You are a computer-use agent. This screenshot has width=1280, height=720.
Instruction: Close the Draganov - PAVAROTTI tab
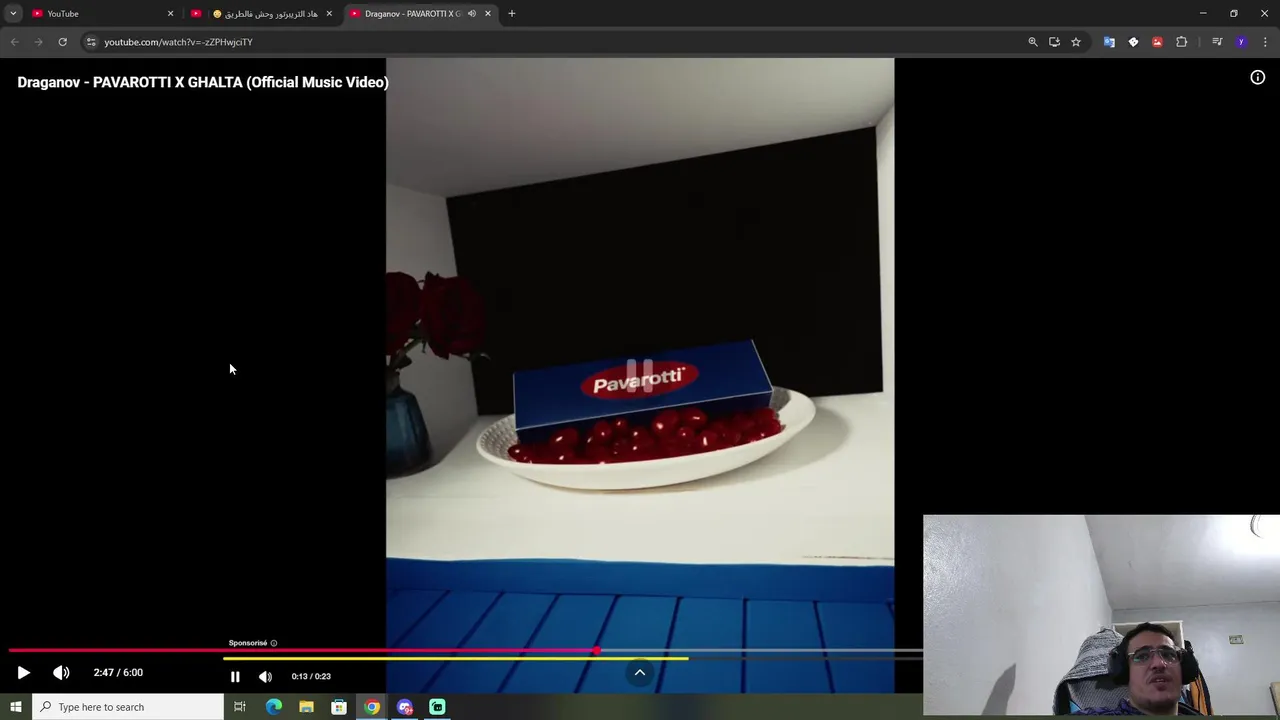[488, 14]
